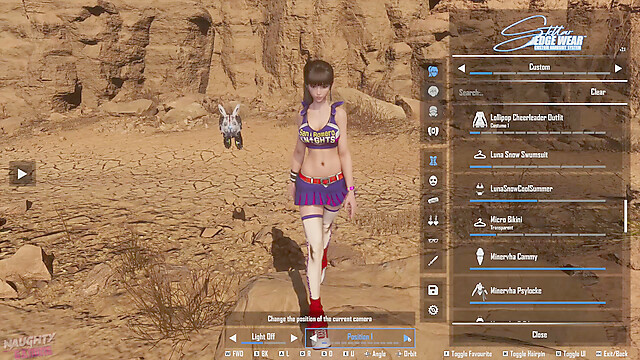
Task: Click the FWD camera hint
Action: click(234, 354)
